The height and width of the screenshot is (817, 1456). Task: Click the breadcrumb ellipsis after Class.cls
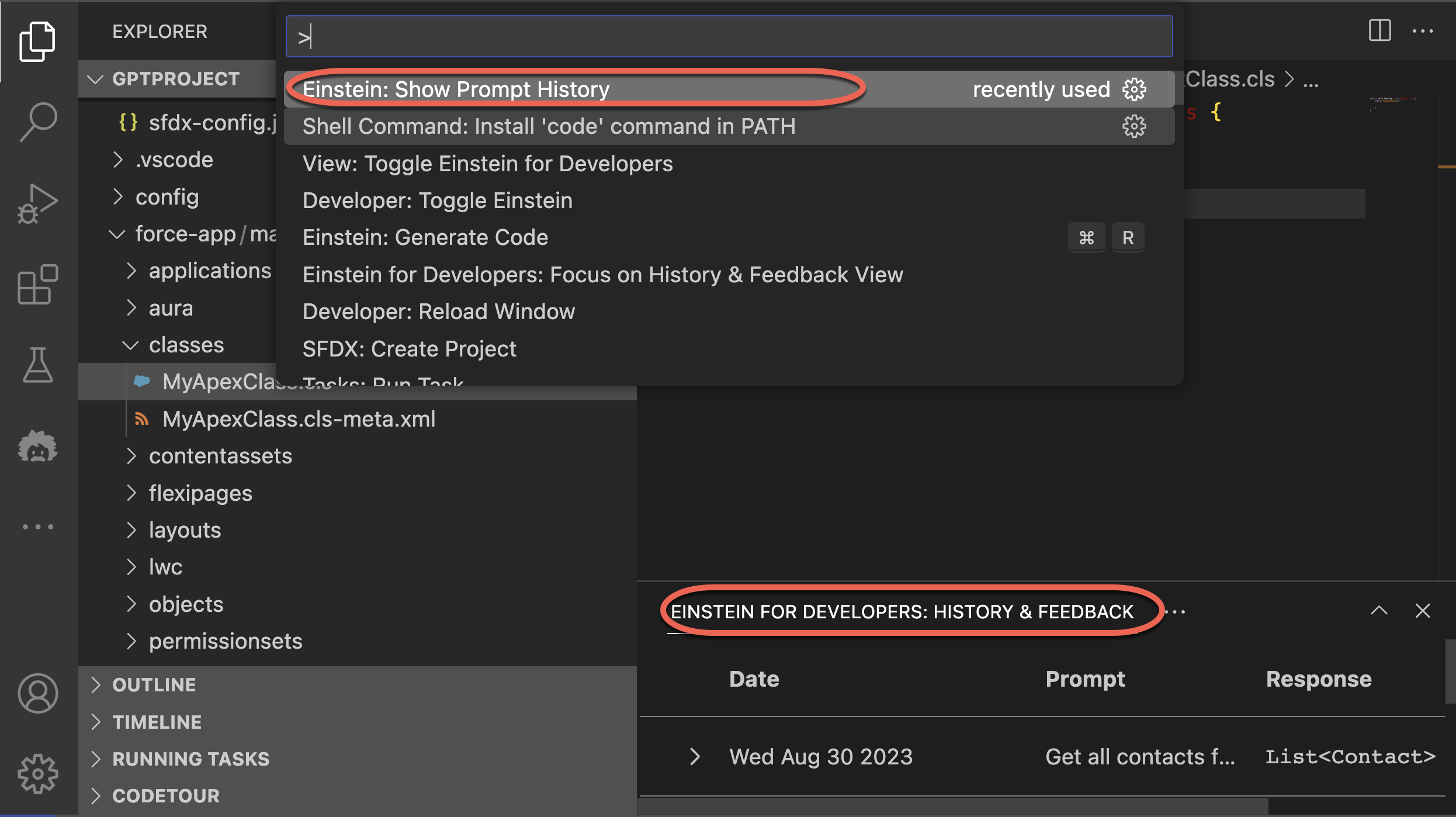pyautogui.click(x=1311, y=79)
